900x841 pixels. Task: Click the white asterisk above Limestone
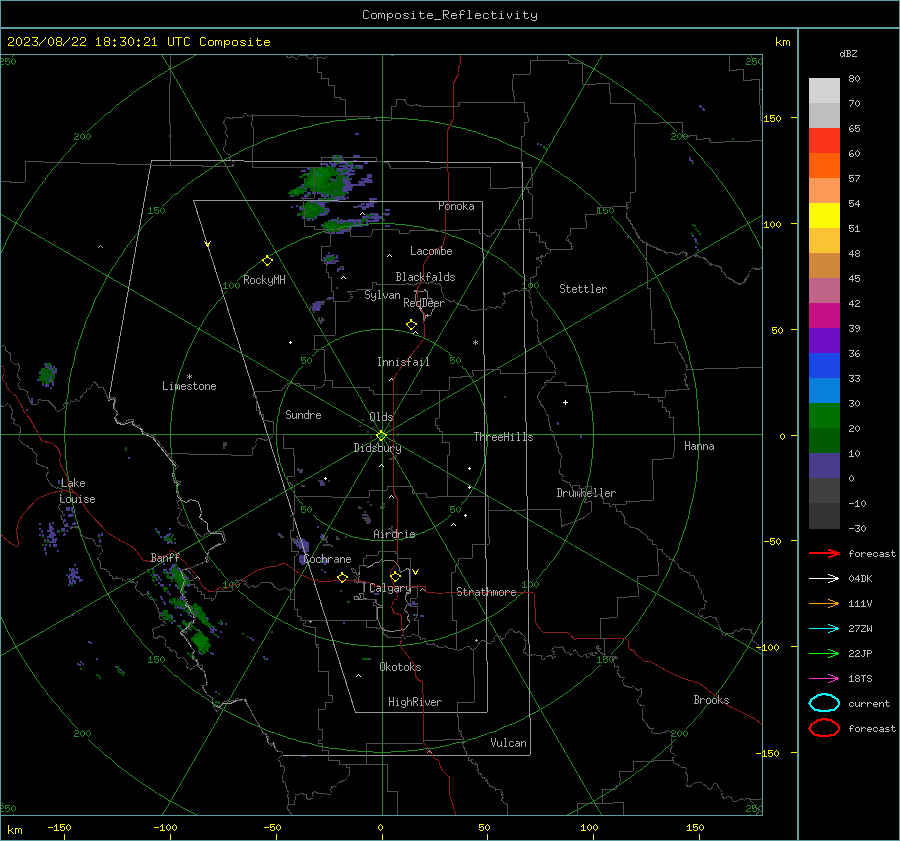point(189,377)
